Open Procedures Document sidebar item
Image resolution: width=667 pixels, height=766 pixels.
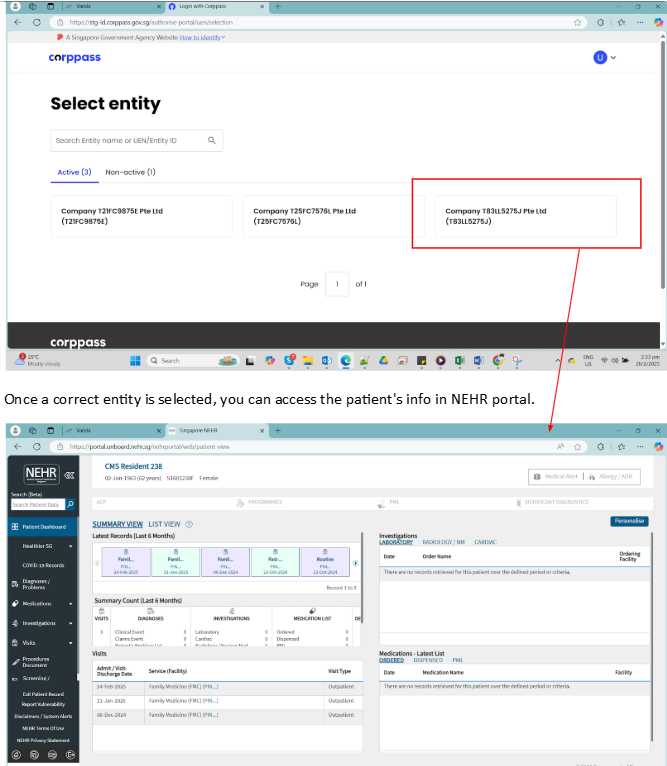click(43, 662)
